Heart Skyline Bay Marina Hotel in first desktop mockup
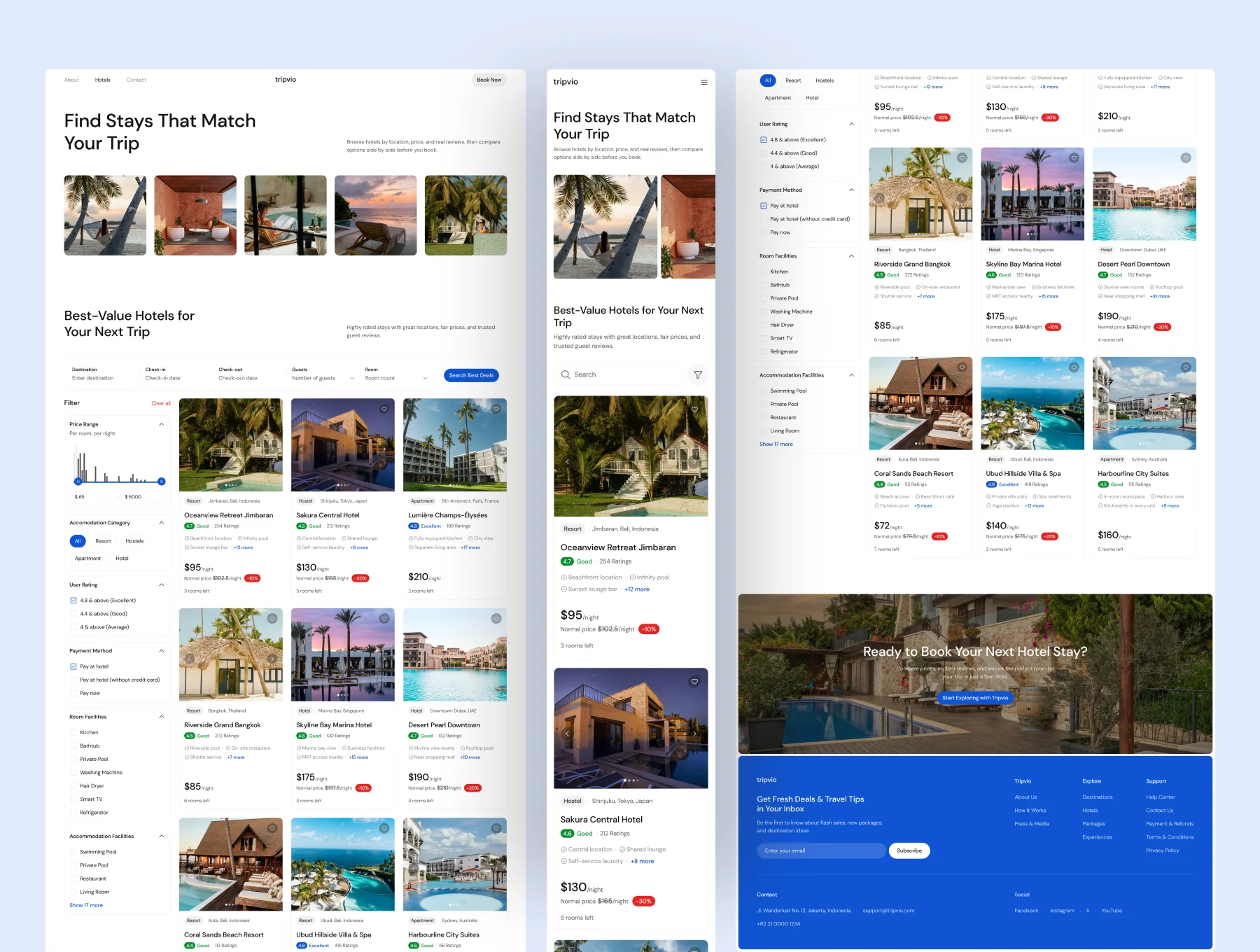This screenshot has width=1260, height=952. tap(384, 619)
